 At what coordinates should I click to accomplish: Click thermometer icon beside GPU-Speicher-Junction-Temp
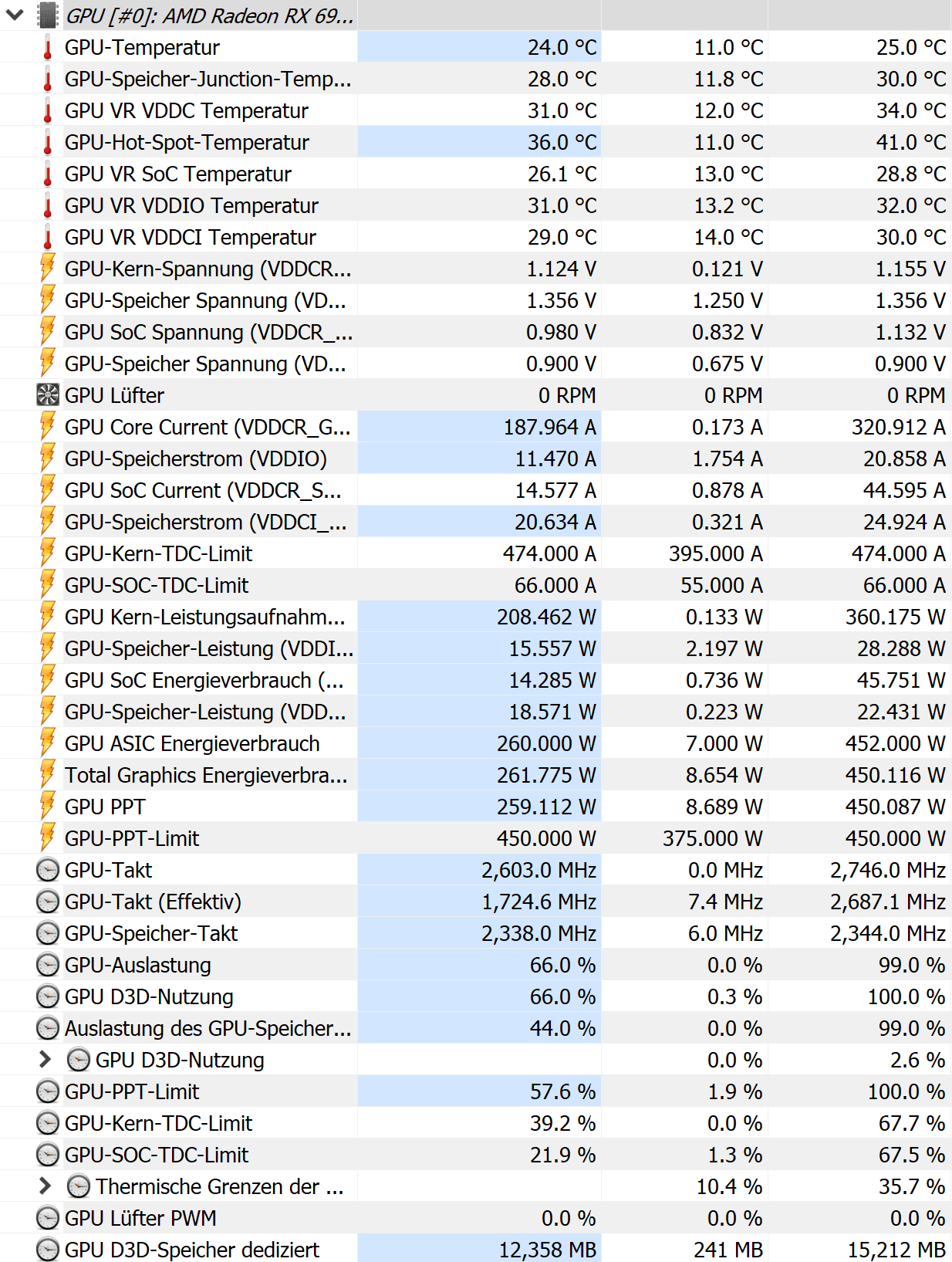48,80
